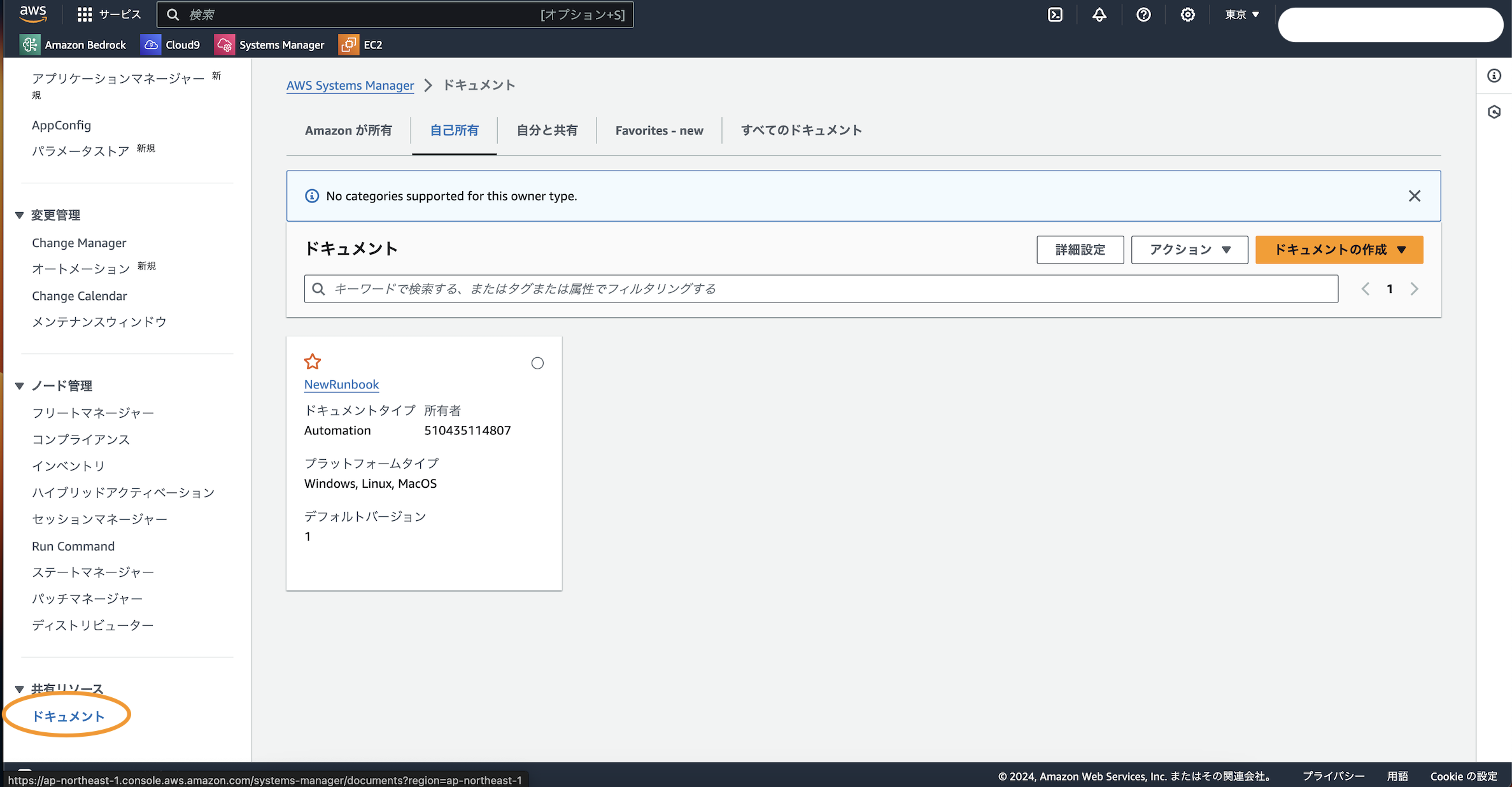Switch to the すべてのドキュメント tab

pyautogui.click(x=801, y=131)
